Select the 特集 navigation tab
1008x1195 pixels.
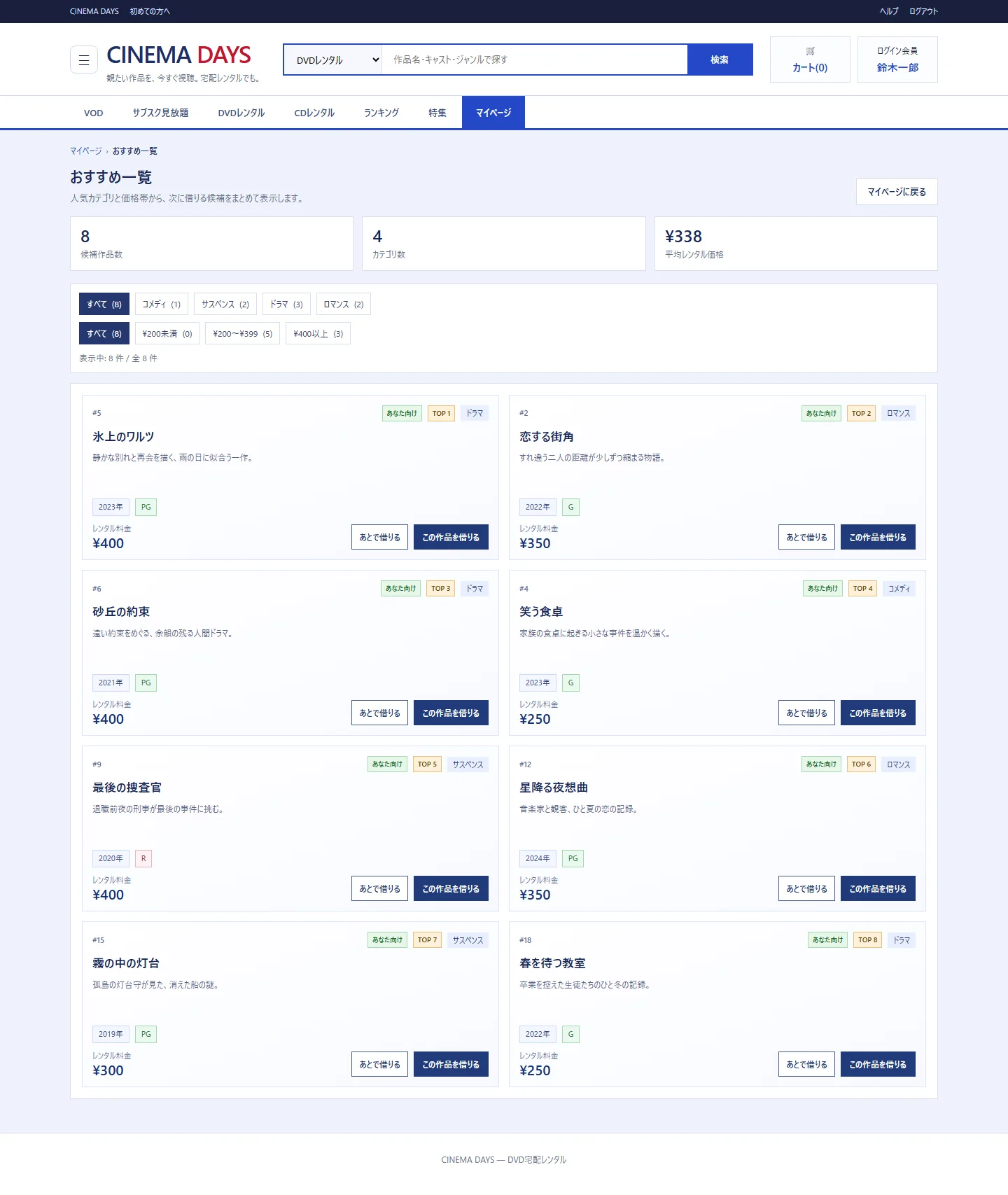(437, 113)
